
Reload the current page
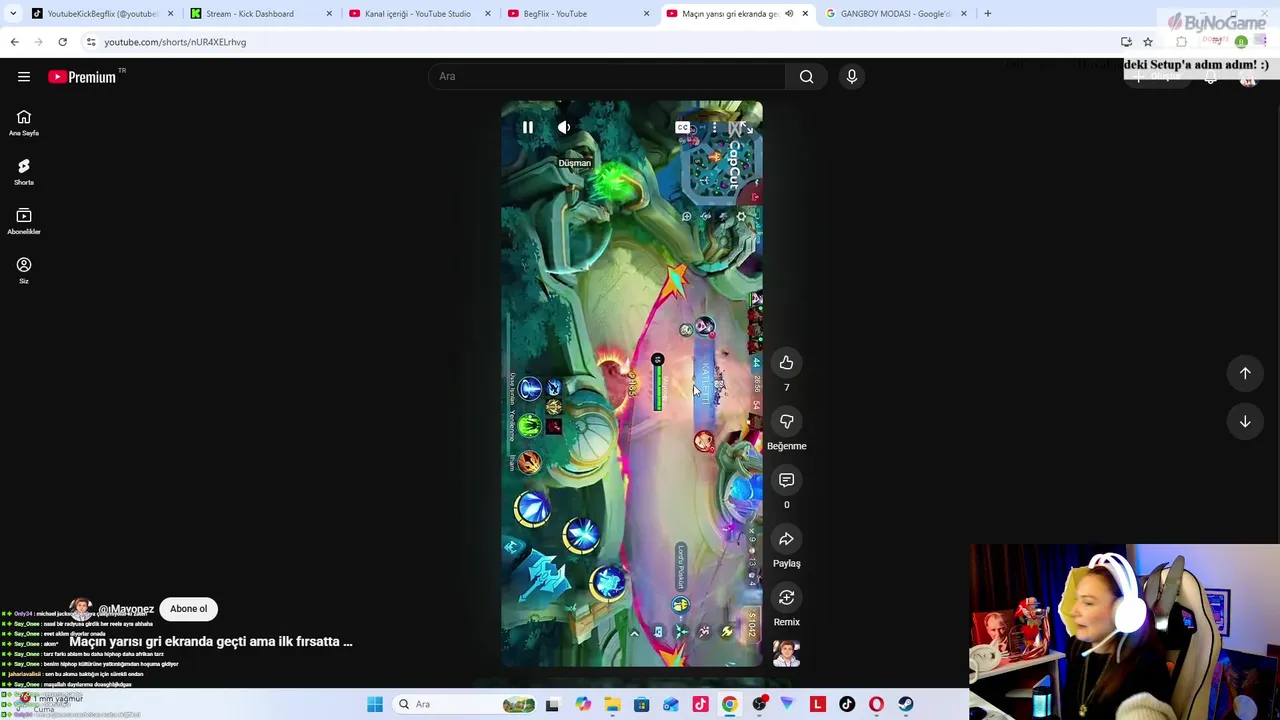(x=62, y=42)
